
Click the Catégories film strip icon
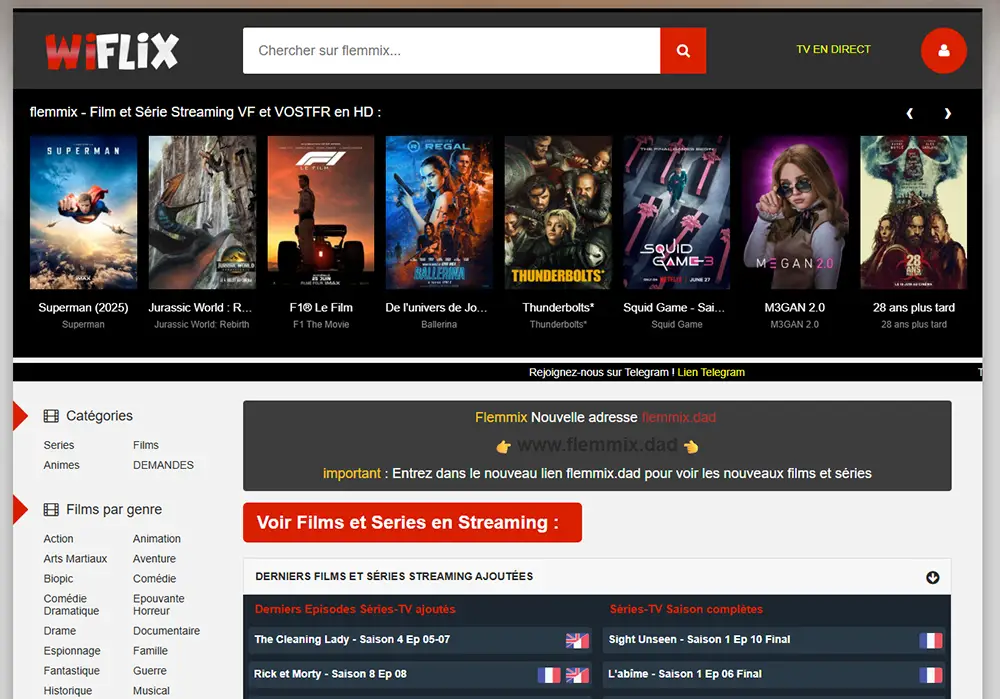[x=51, y=416]
